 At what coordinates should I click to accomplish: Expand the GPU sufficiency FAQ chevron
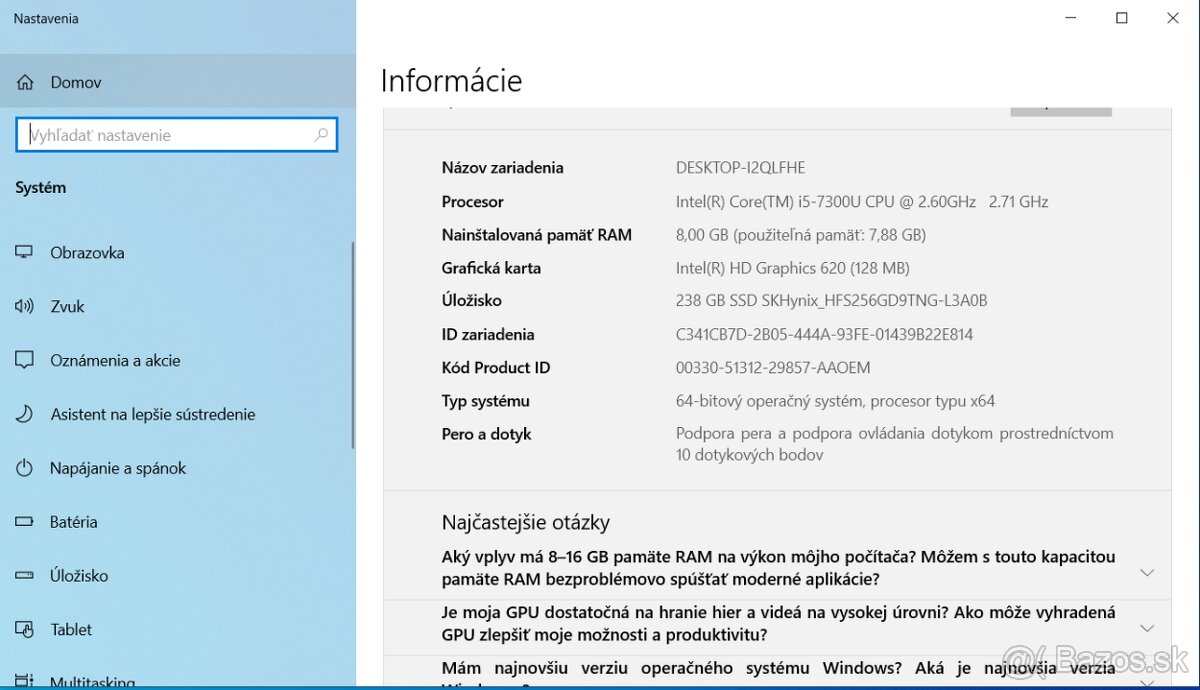tap(1146, 627)
